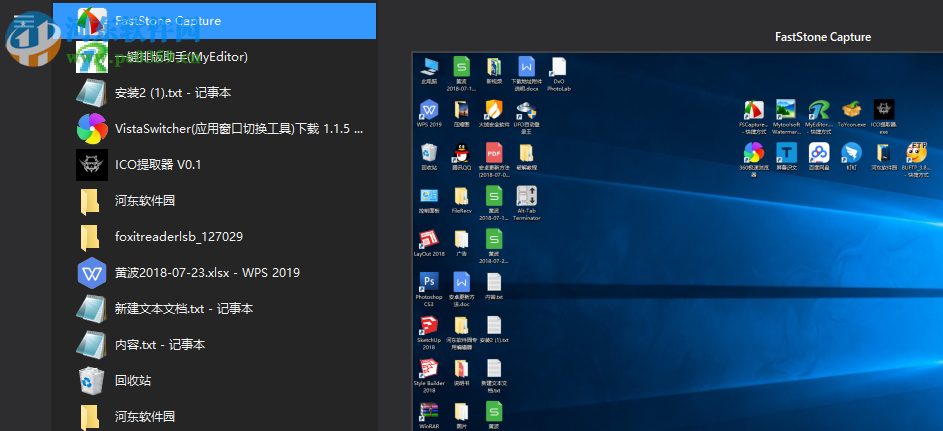The height and width of the screenshot is (431, 943).
Task: Click the 百度网盘 icon in preview
Action: coord(819,153)
